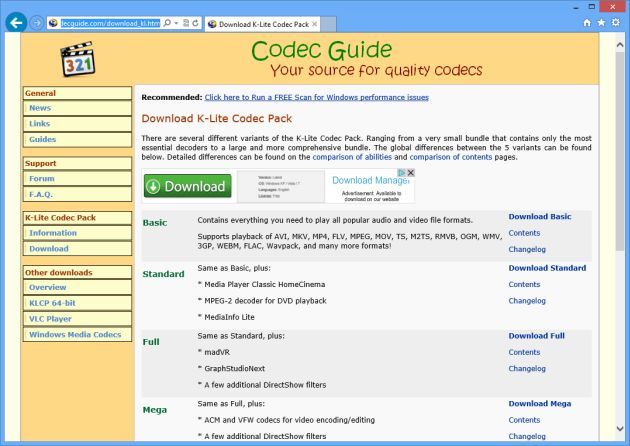Viewport: 630px width, 446px height.
Task: Close the ad with the X icon
Action: (x=411, y=173)
